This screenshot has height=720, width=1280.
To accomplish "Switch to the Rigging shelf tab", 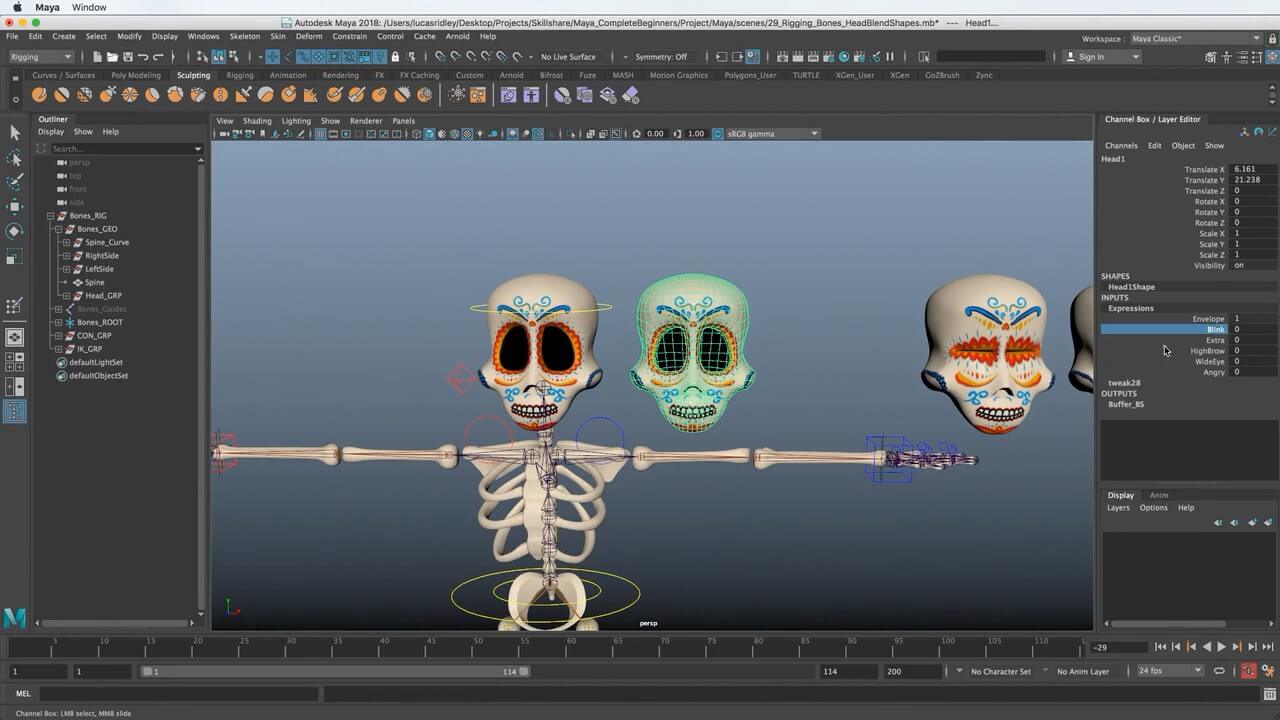I will pos(239,75).
